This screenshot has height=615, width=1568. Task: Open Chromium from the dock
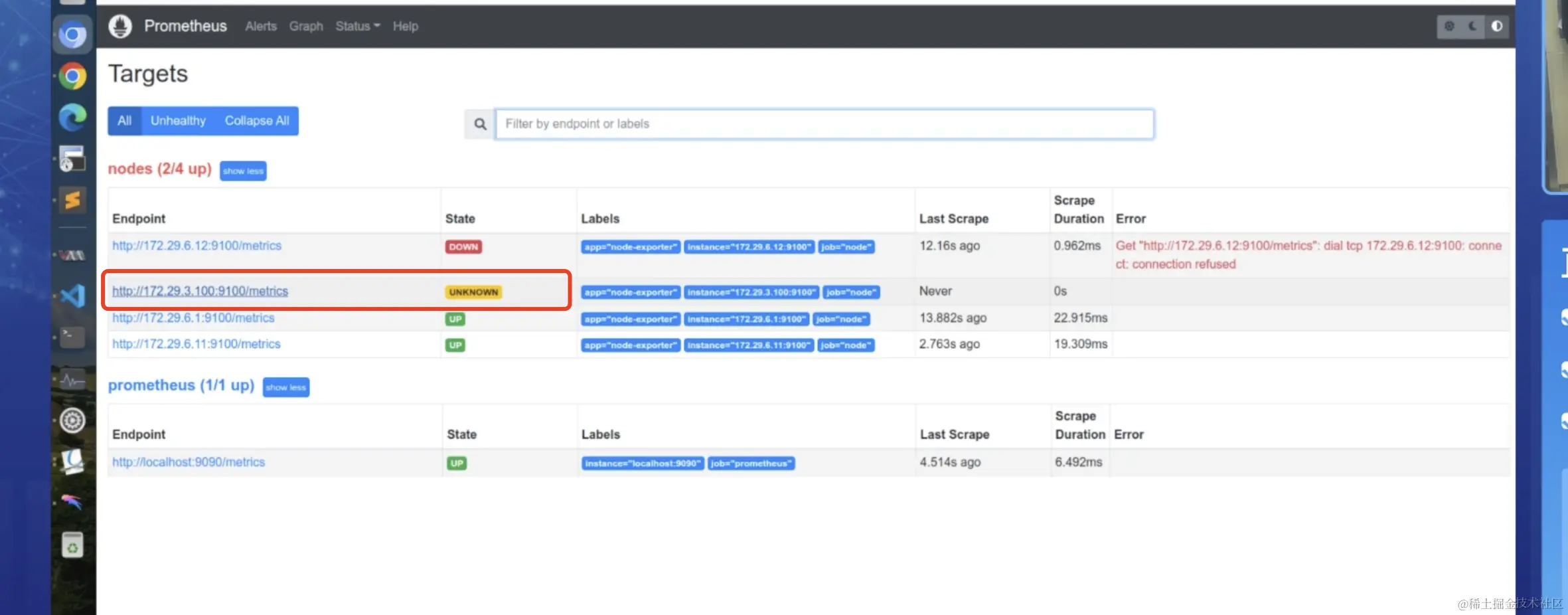point(72,35)
